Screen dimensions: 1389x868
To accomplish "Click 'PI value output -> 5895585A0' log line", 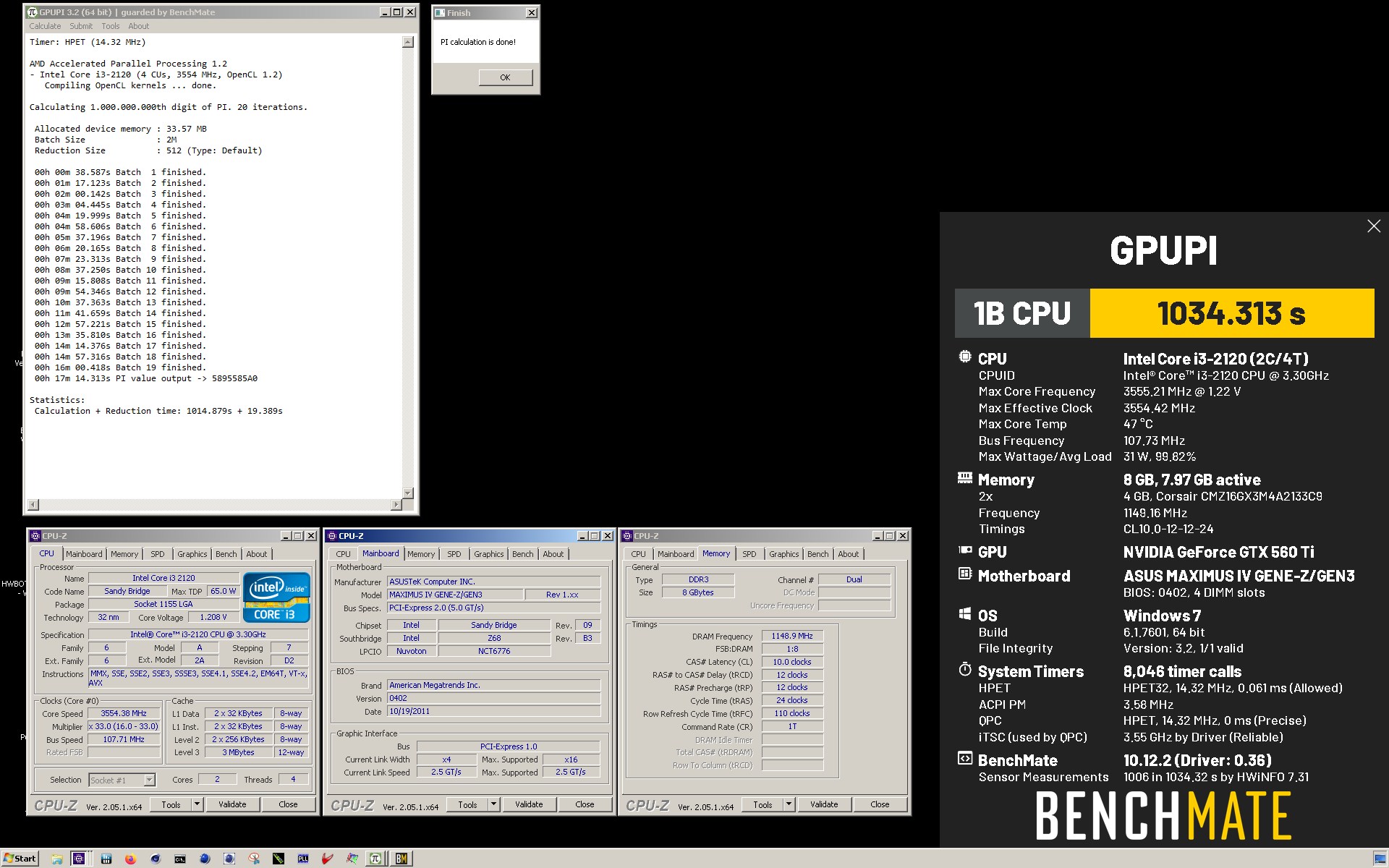I will 146,378.
